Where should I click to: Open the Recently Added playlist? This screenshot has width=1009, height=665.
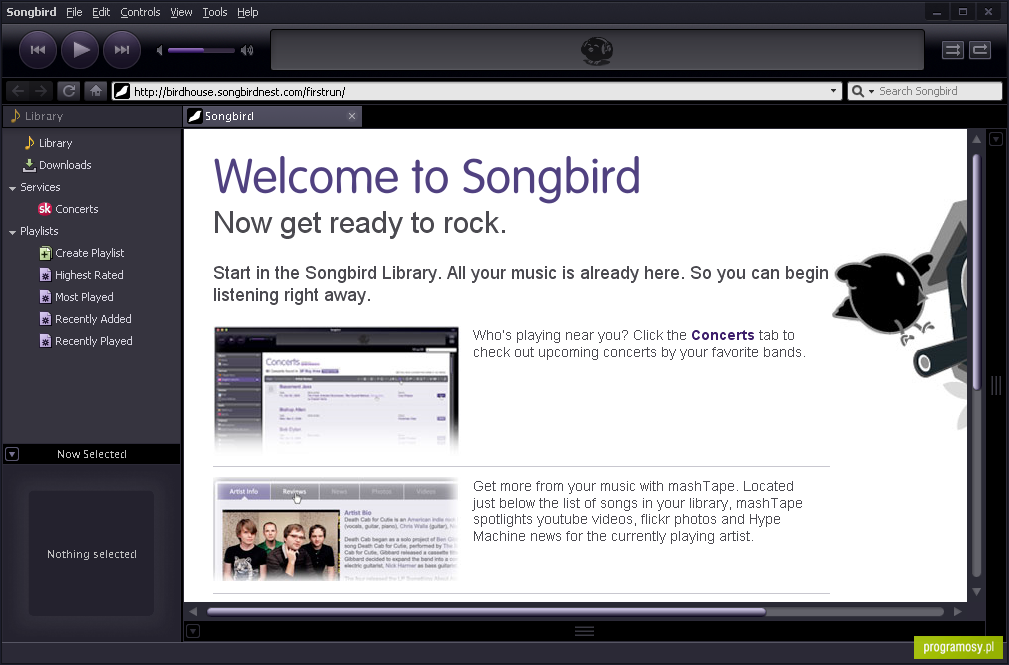point(93,319)
